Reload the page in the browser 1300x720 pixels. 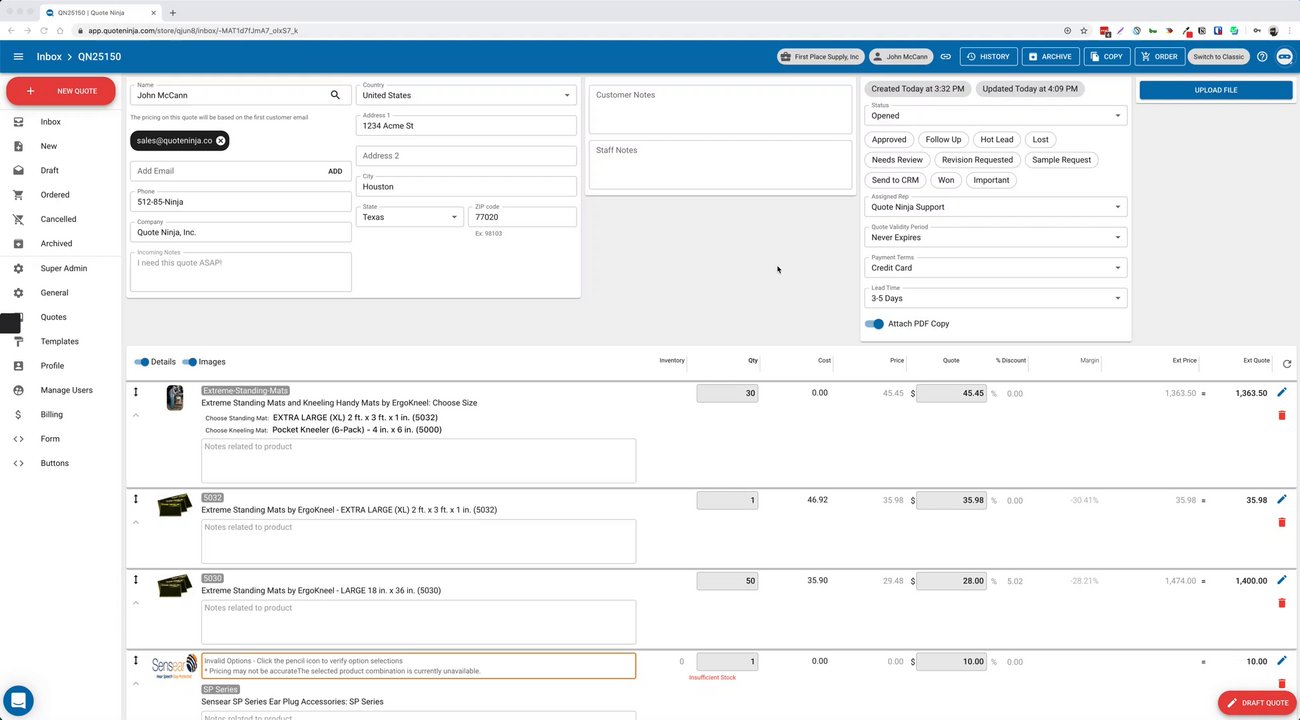click(x=44, y=31)
